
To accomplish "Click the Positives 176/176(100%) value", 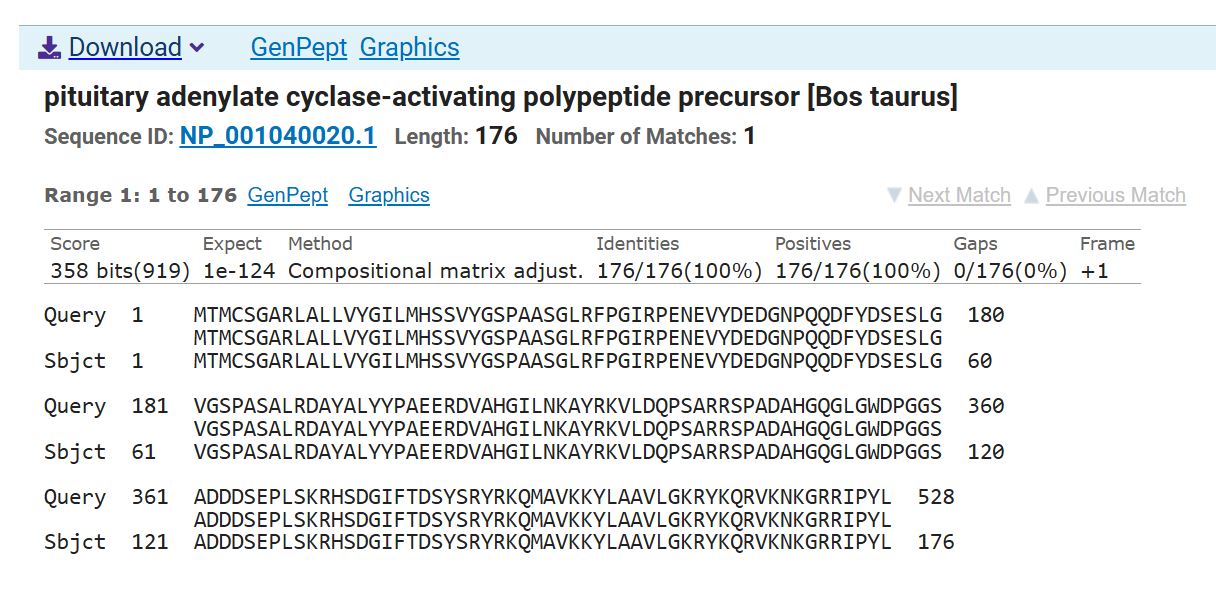I will click(x=857, y=271).
